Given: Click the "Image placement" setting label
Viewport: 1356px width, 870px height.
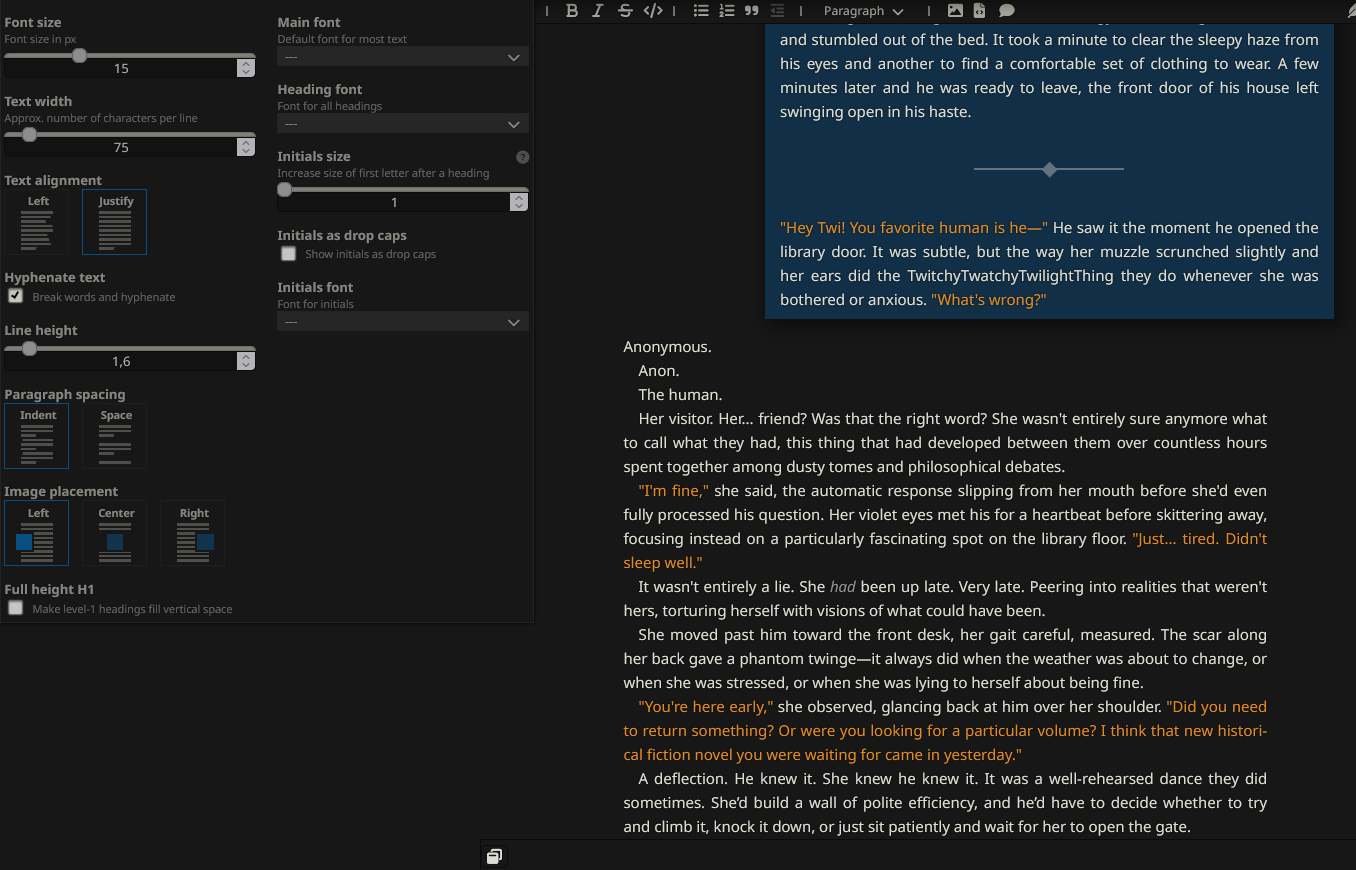Looking at the screenshot, I should (61, 492).
